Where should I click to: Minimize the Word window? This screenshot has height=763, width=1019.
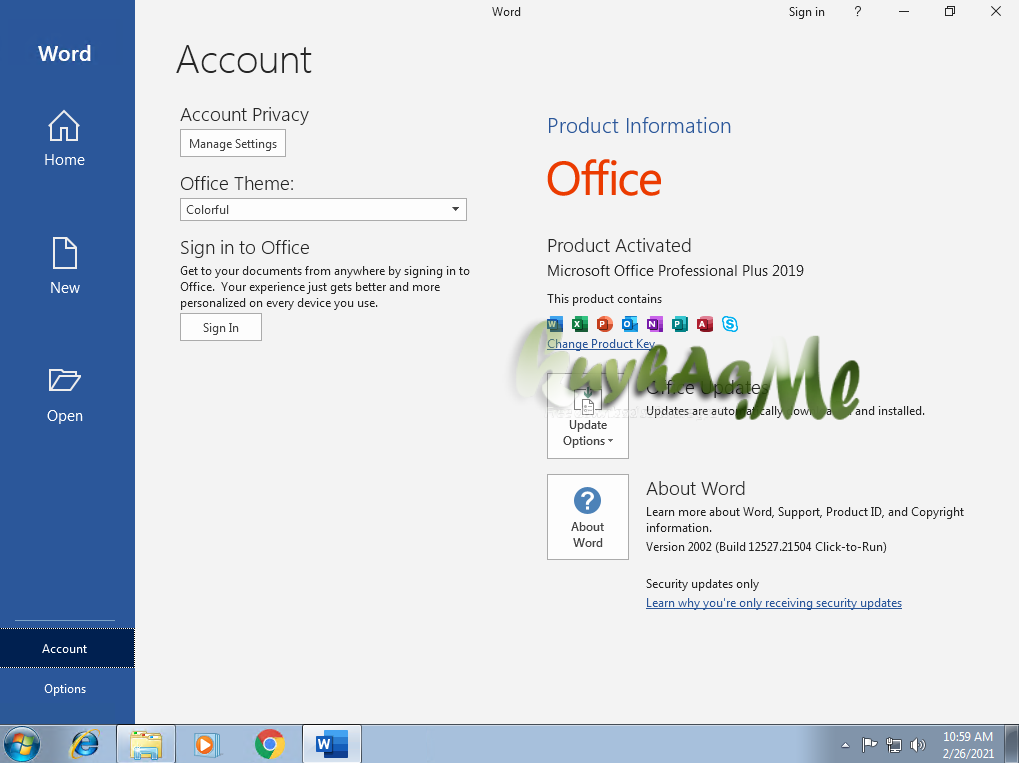click(903, 12)
